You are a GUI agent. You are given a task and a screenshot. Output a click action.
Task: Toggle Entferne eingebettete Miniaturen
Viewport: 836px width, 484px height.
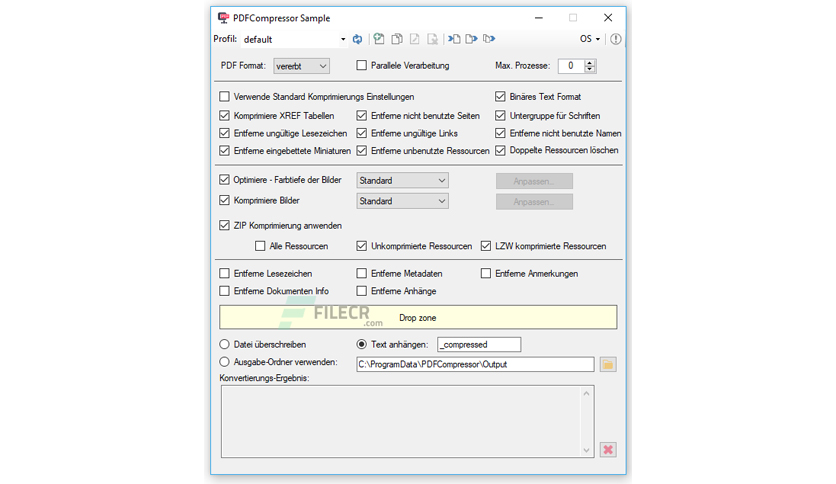(x=224, y=151)
